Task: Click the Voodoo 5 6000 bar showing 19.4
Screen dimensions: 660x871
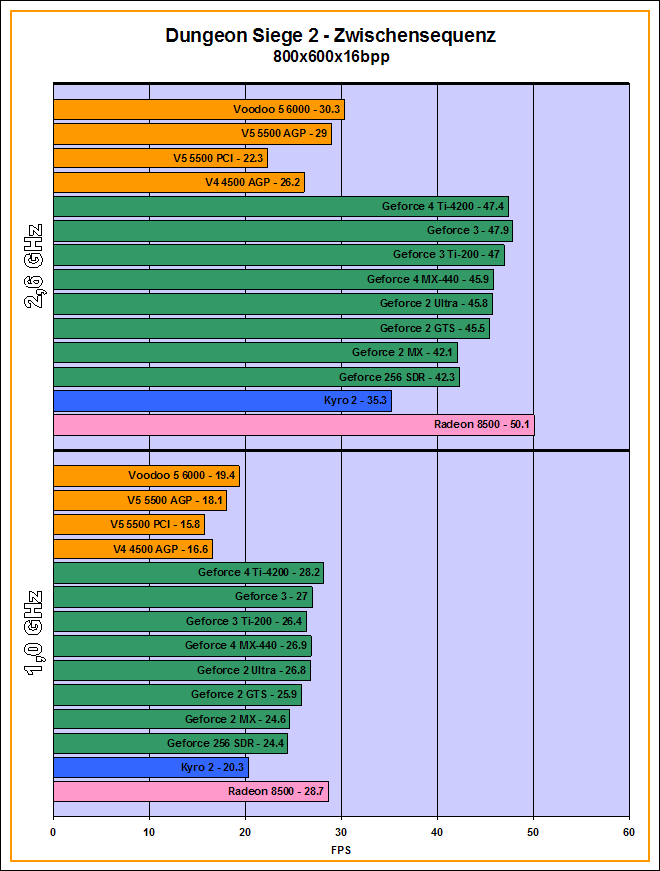Action: [x=146, y=476]
